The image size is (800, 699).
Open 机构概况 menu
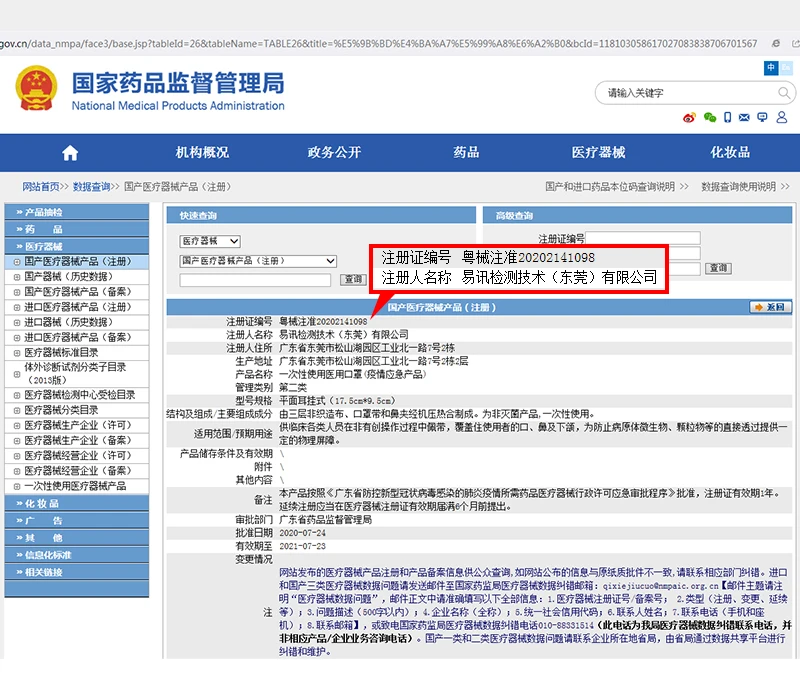(202, 153)
